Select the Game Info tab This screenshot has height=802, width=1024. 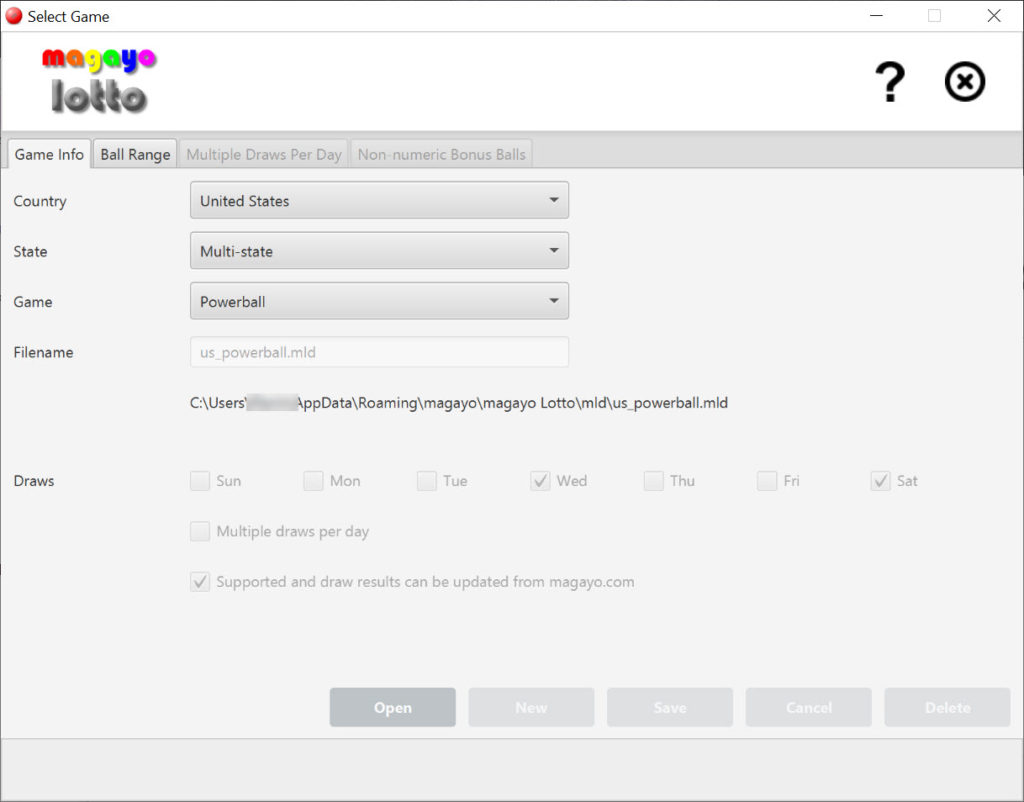[x=49, y=154]
